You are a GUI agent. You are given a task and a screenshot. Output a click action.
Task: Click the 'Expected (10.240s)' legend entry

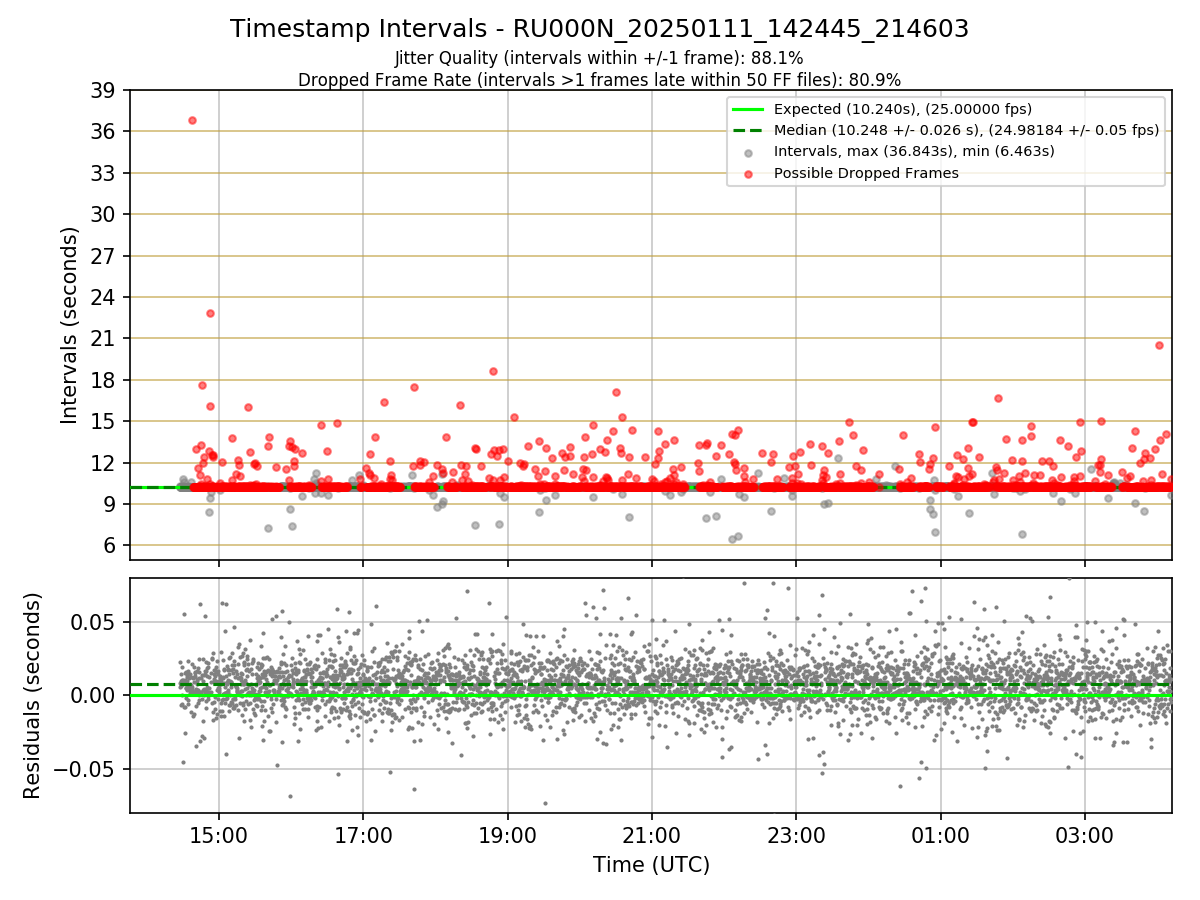902,109
